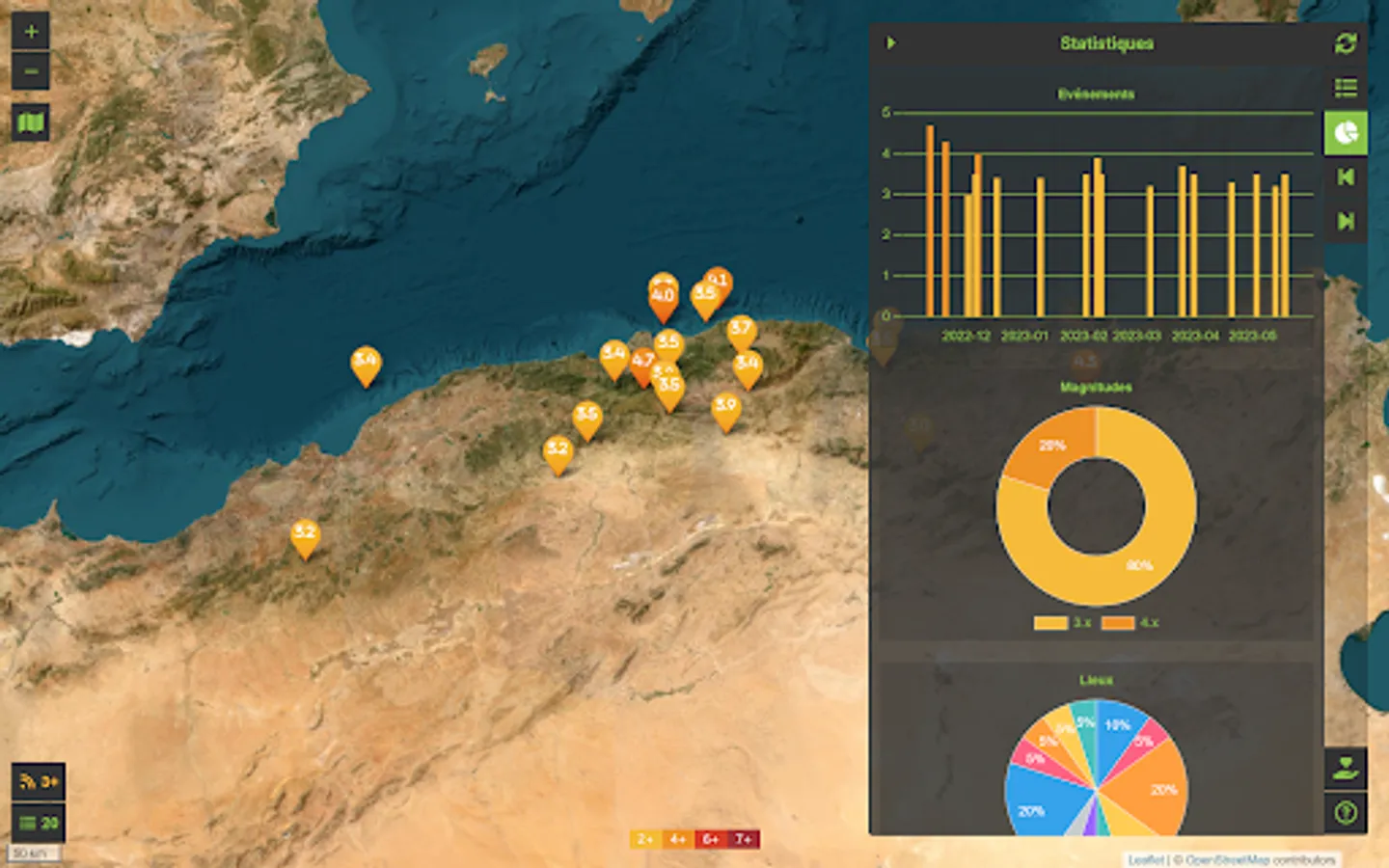Select the 3.4 marker beside the 4.7 marker
Screen dimensions: 1389x868
(x=613, y=359)
